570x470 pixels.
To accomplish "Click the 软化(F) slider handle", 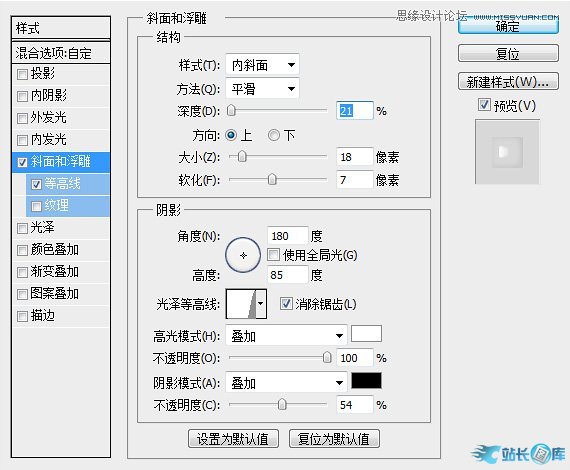I will click(272, 179).
